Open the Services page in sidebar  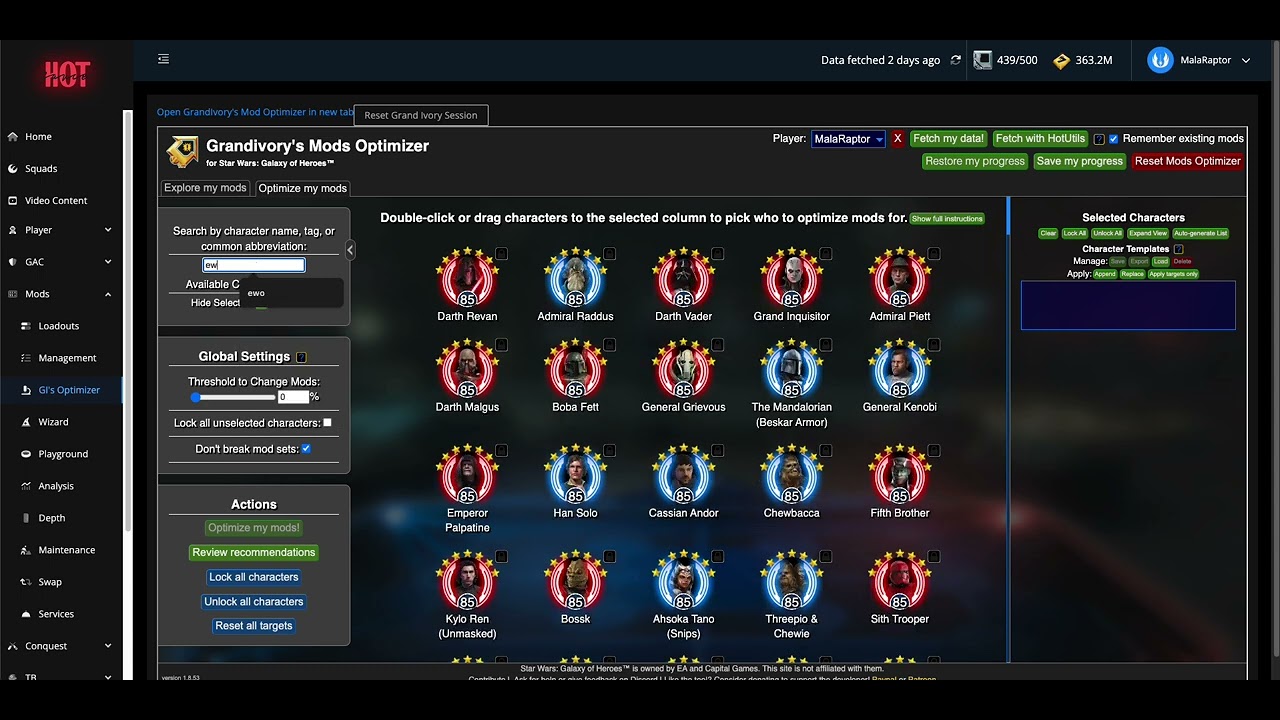pos(56,614)
